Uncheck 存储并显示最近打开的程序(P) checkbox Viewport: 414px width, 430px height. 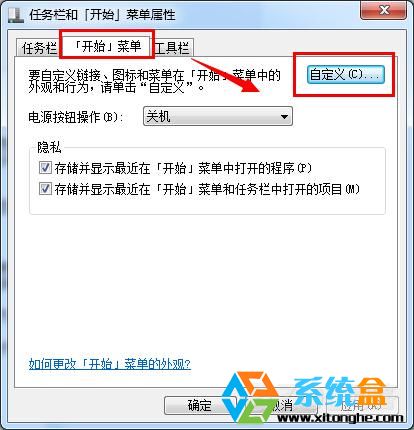(x=45, y=168)
